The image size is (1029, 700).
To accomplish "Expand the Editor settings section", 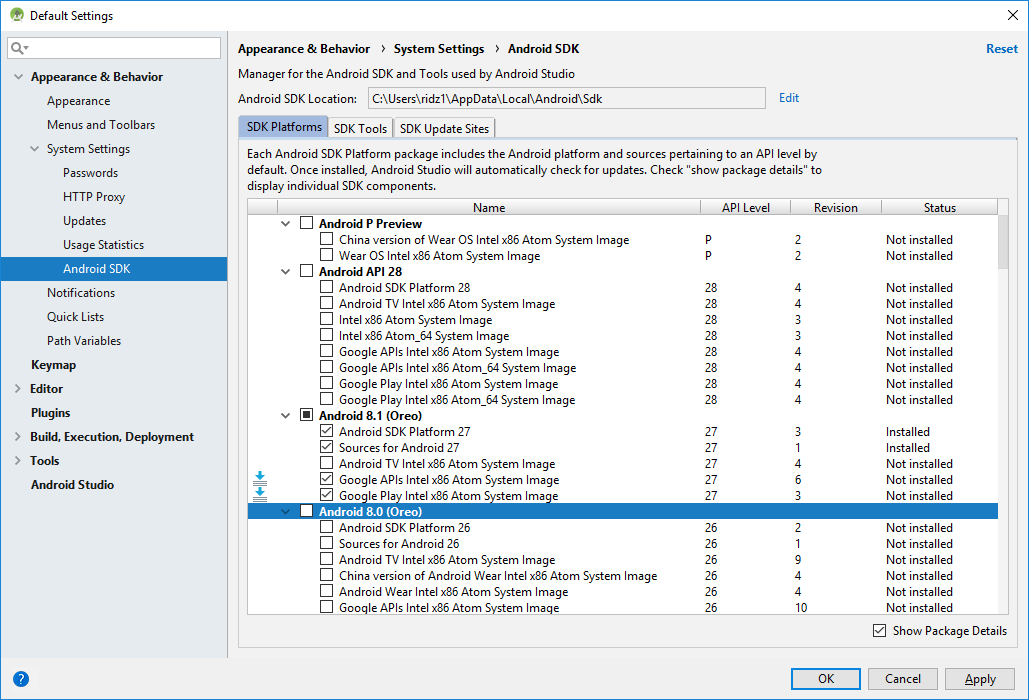I will click(18, 388).
